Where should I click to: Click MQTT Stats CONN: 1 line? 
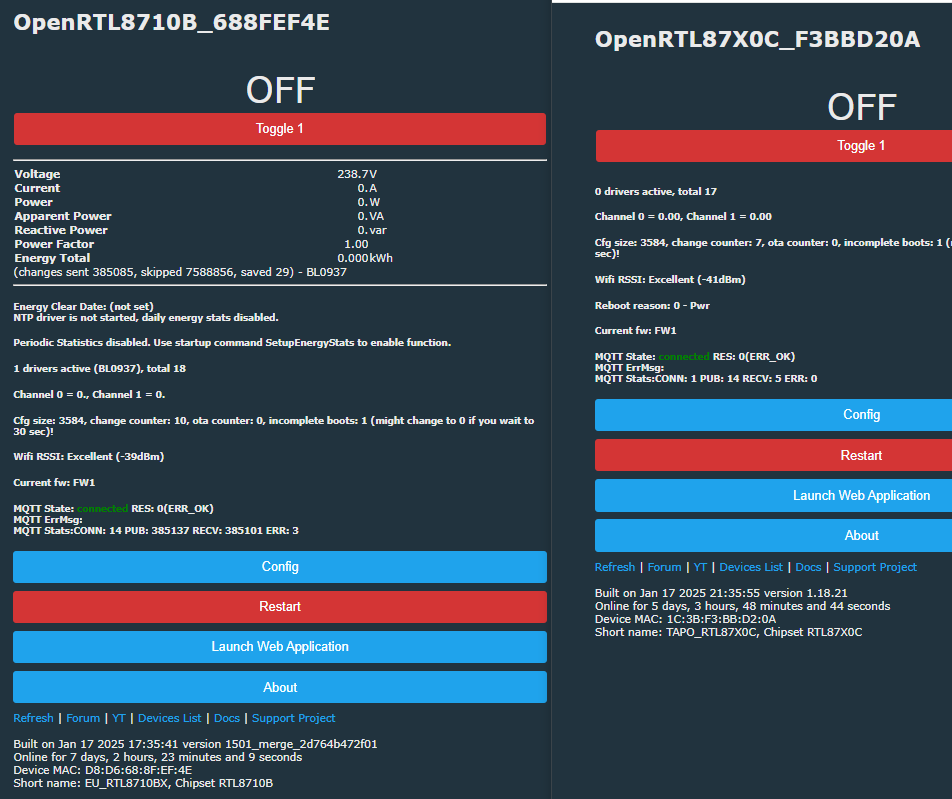click(x=706, y=379)
